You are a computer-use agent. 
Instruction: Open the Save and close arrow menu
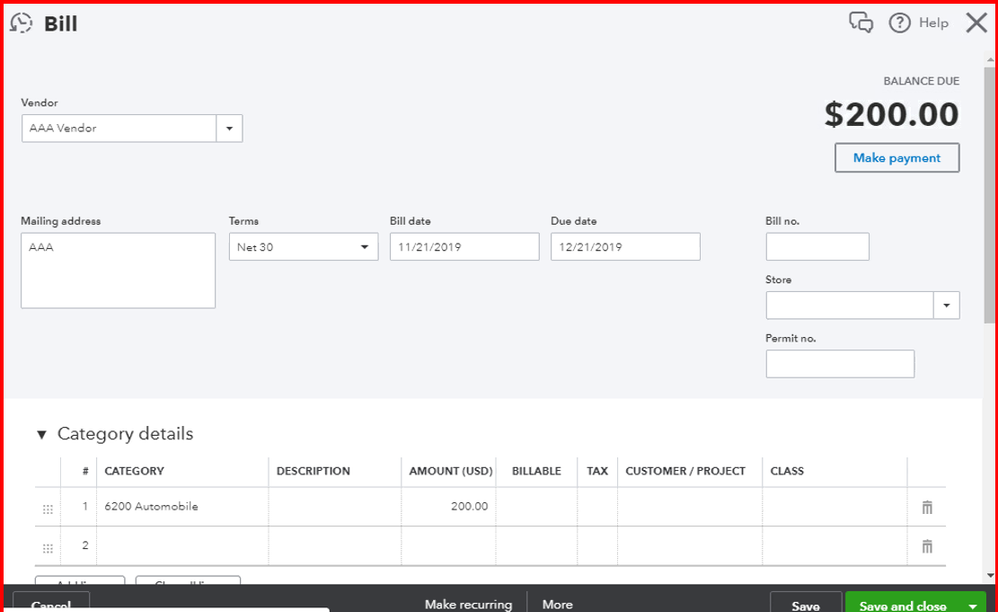pyautogui.click(x=973, y=606)
